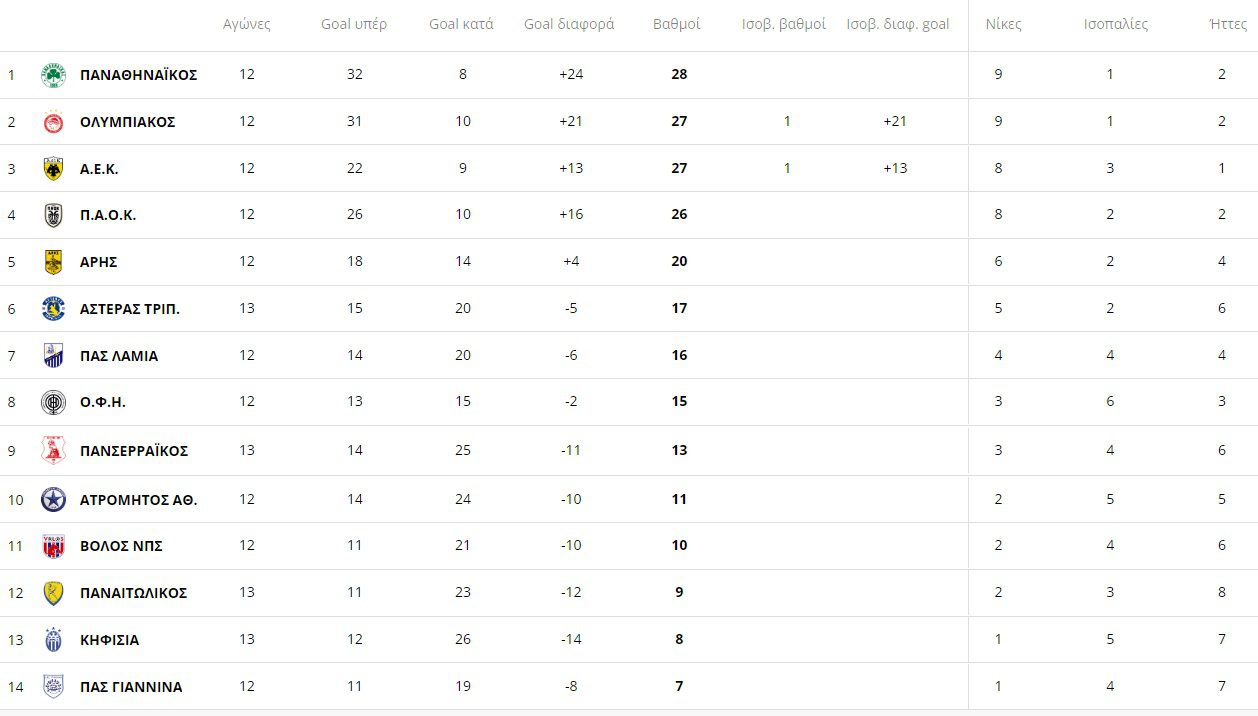The width and height of the screenshot is (1258, 716).
Task: Sort table by Βαθμοί column header
Action: tap(676, 24)
